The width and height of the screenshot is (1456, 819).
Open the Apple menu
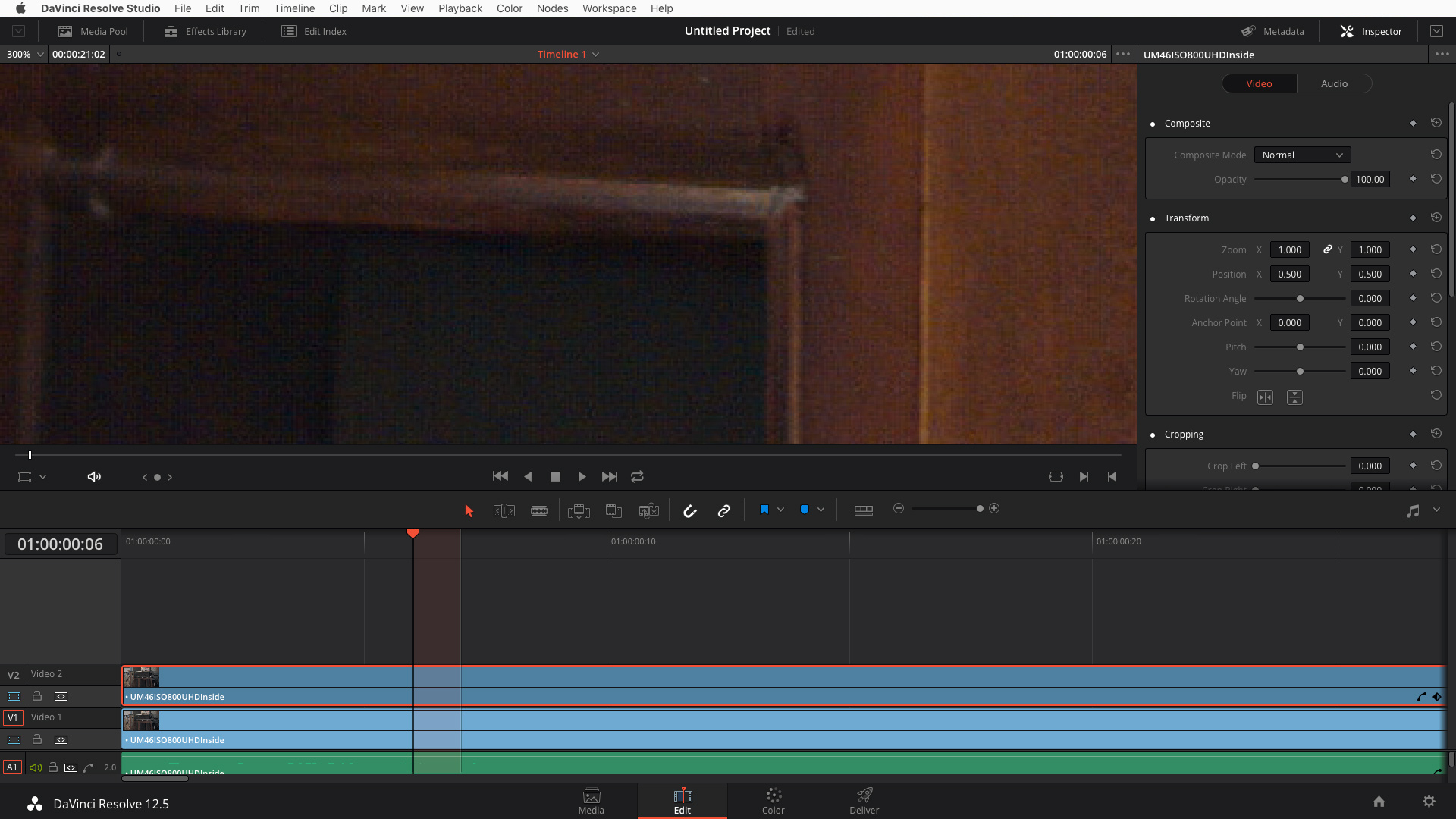(20, 8)
